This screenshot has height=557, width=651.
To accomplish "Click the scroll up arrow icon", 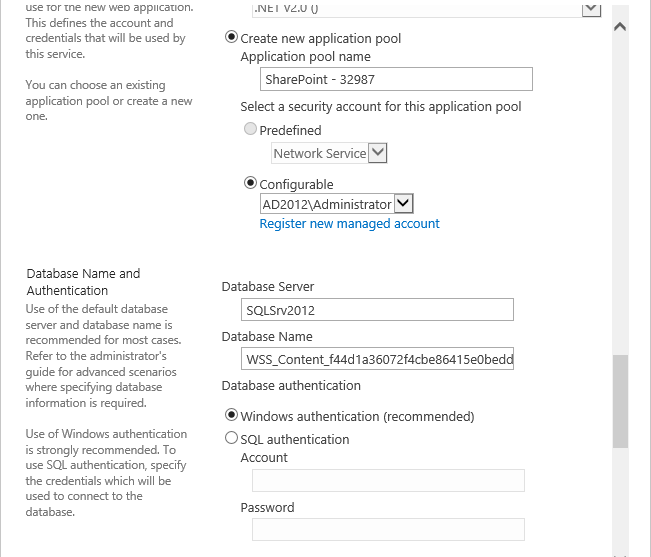I will click(620, 27).
